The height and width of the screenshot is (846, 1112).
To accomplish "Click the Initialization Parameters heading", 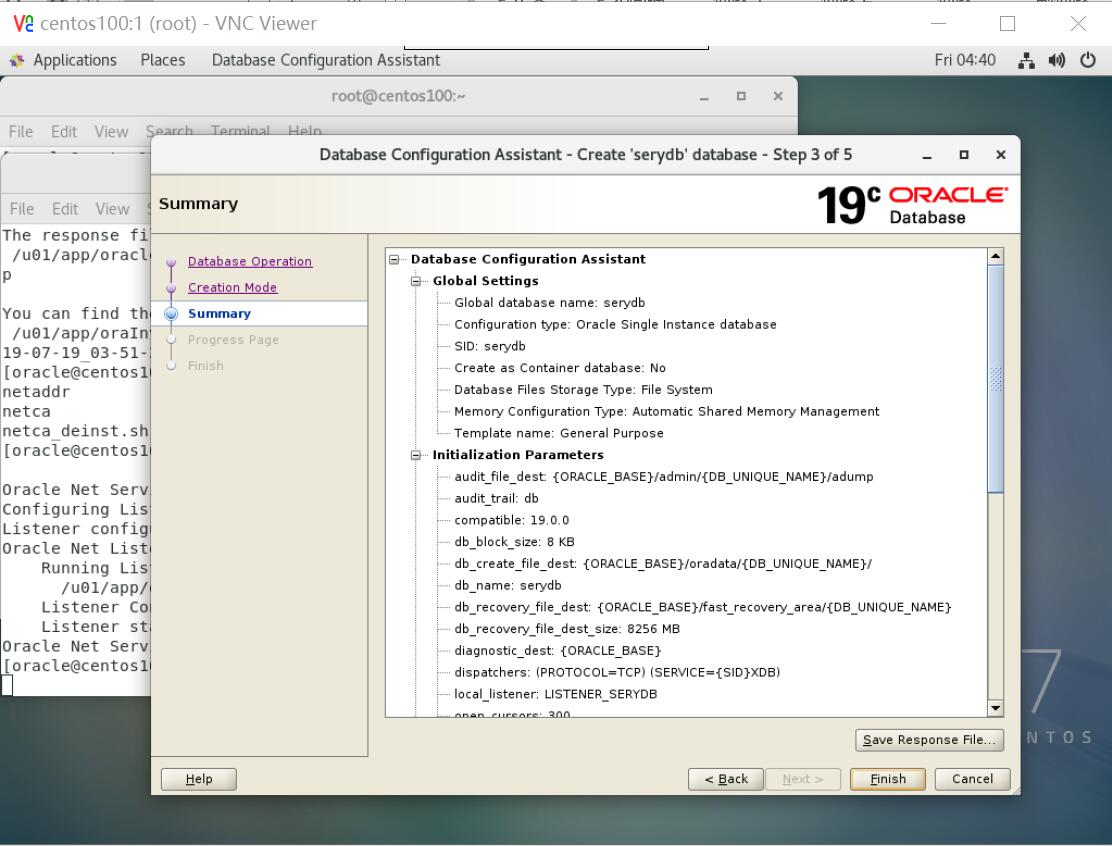I will [x=518, y=455].
